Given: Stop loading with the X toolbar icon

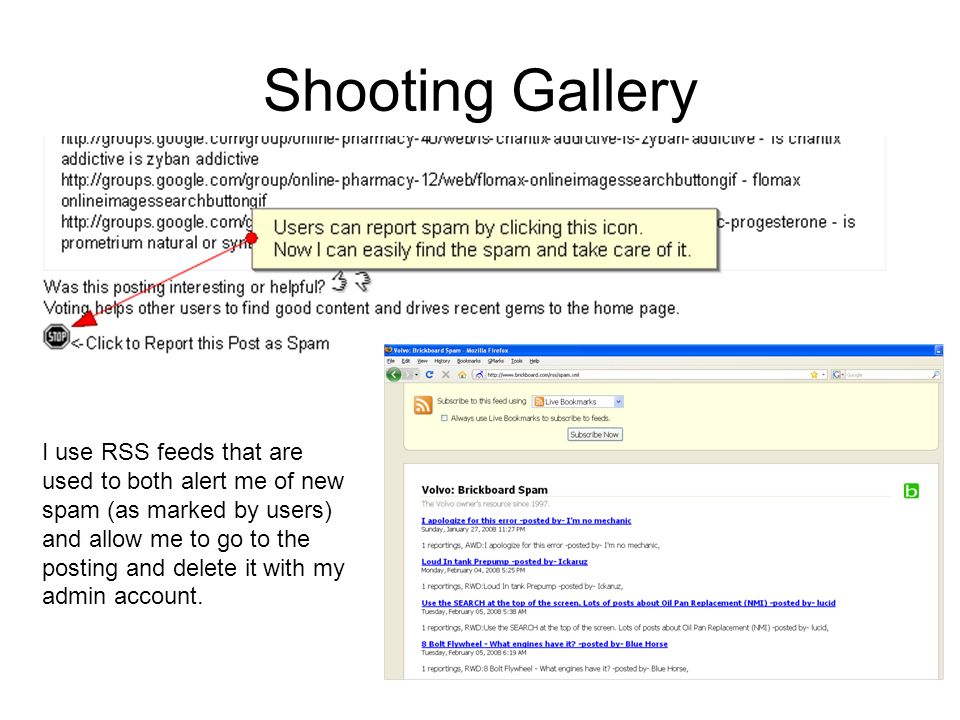Looking at the screenshot, I should click(446, 375).
